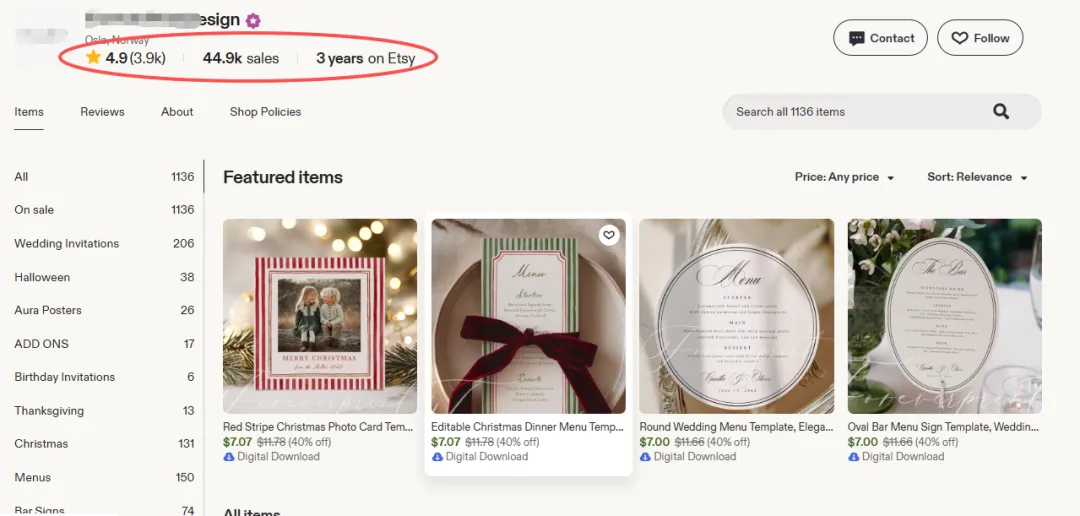This screenshot has width=1080, height=516.
Task: Switch to the Reviews tab
Action: 102,112
